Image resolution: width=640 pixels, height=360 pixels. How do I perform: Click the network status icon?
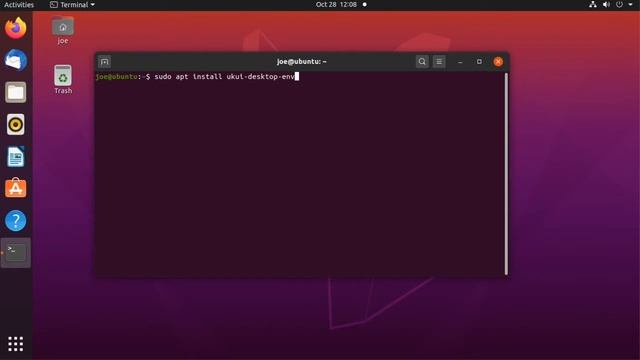593,5
